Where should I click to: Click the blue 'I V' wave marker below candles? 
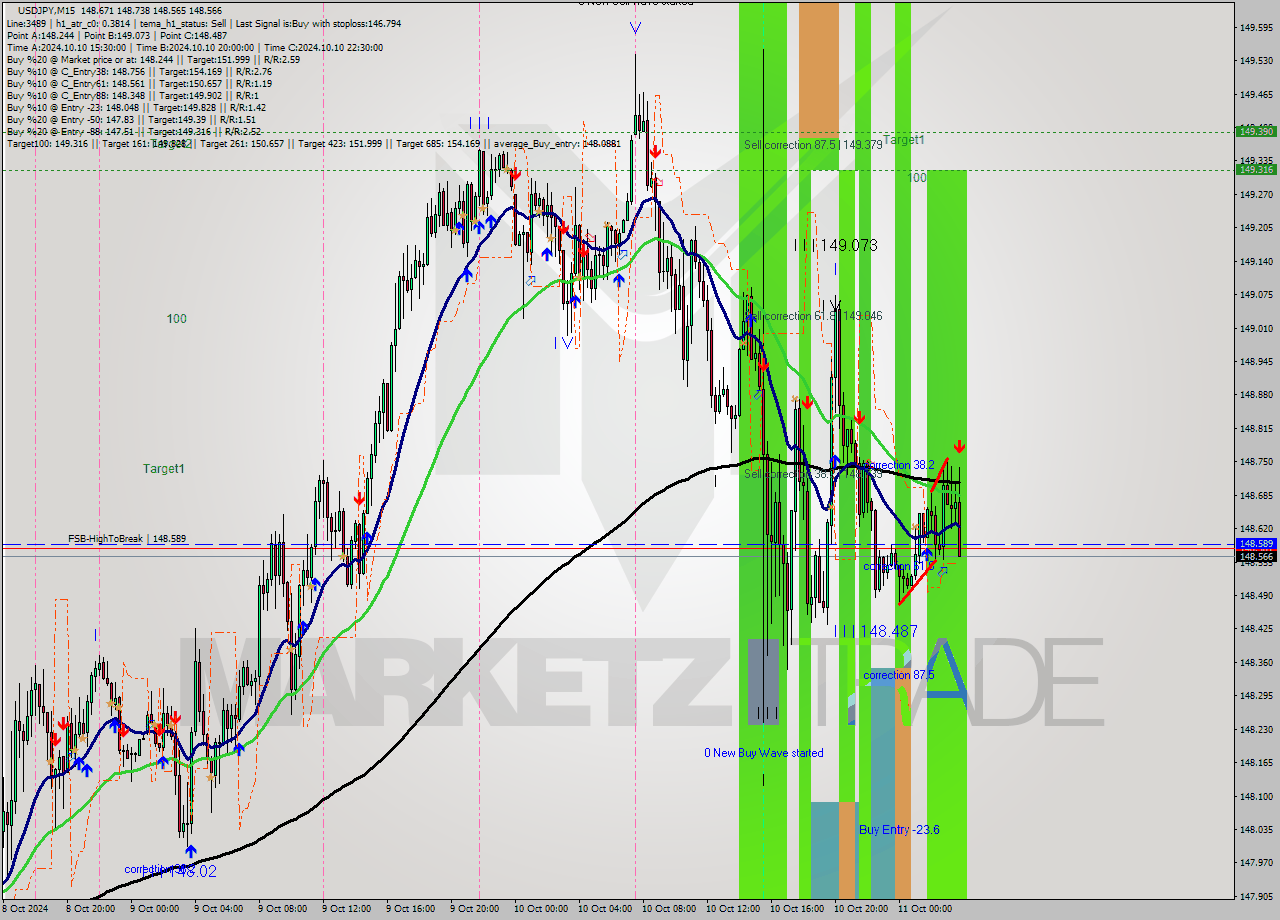tap(564, 343)
